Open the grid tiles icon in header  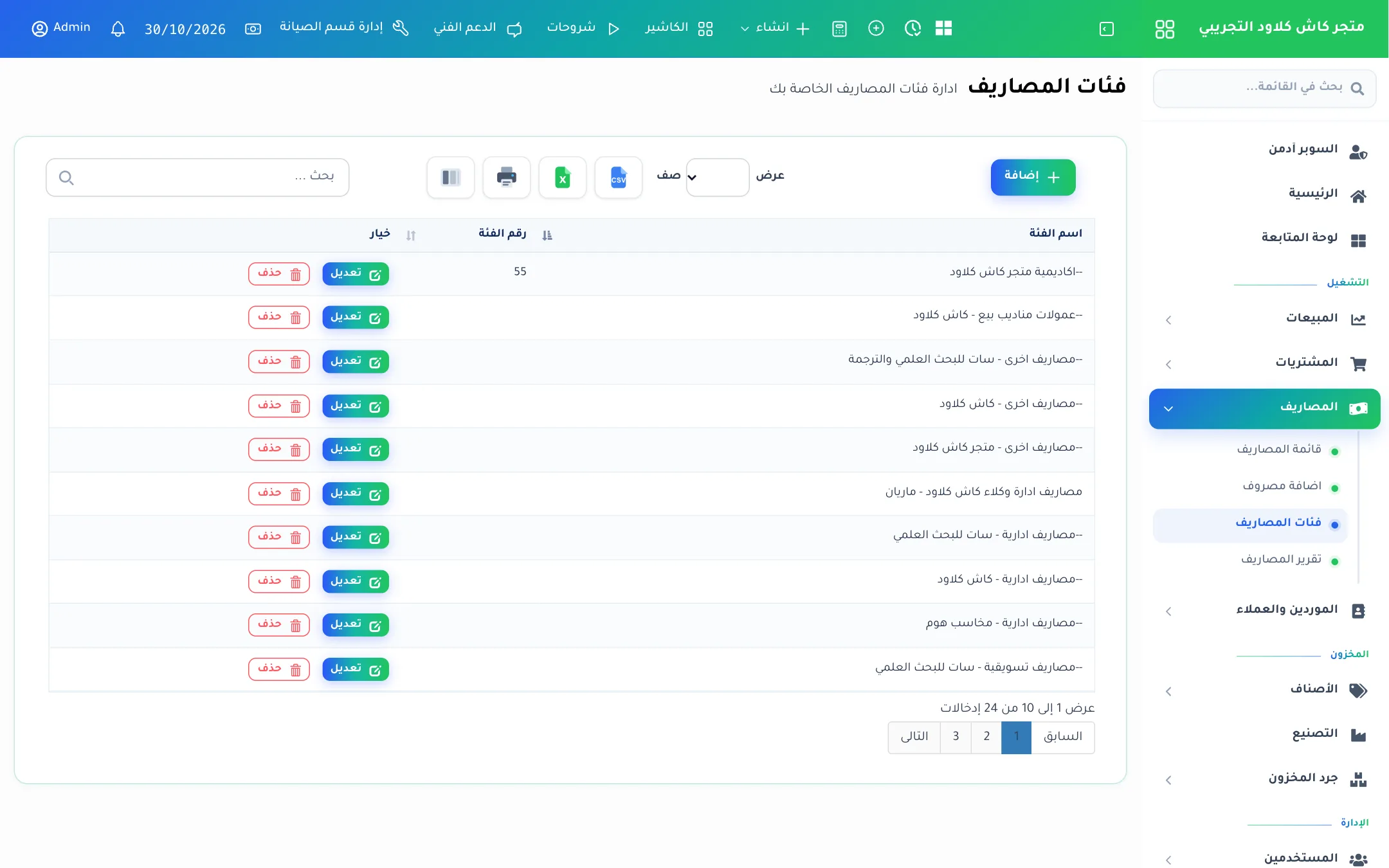tap(943, 28)
